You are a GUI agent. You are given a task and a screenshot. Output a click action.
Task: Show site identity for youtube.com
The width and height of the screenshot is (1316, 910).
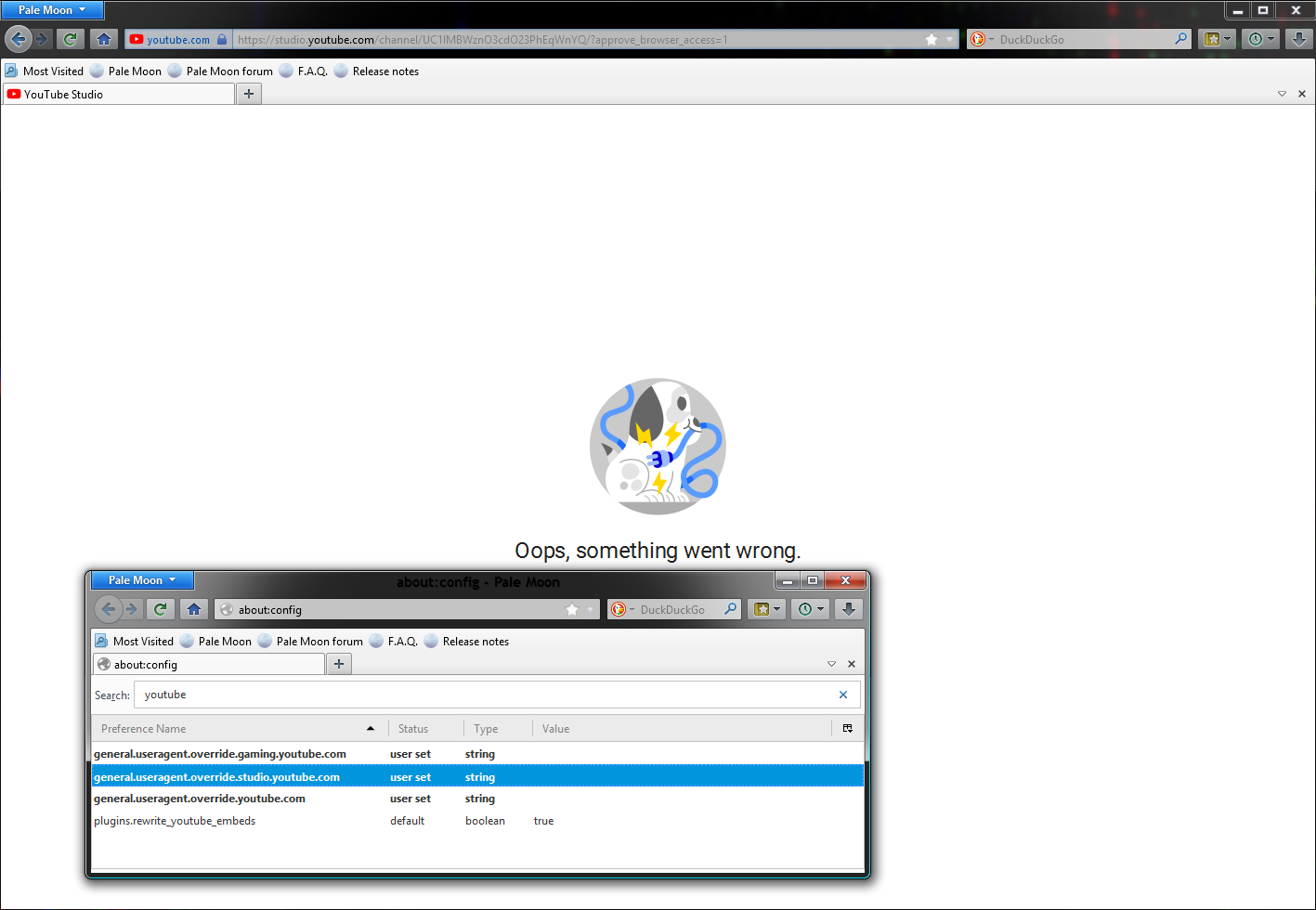pyautogui.click(x=177, y=39)
